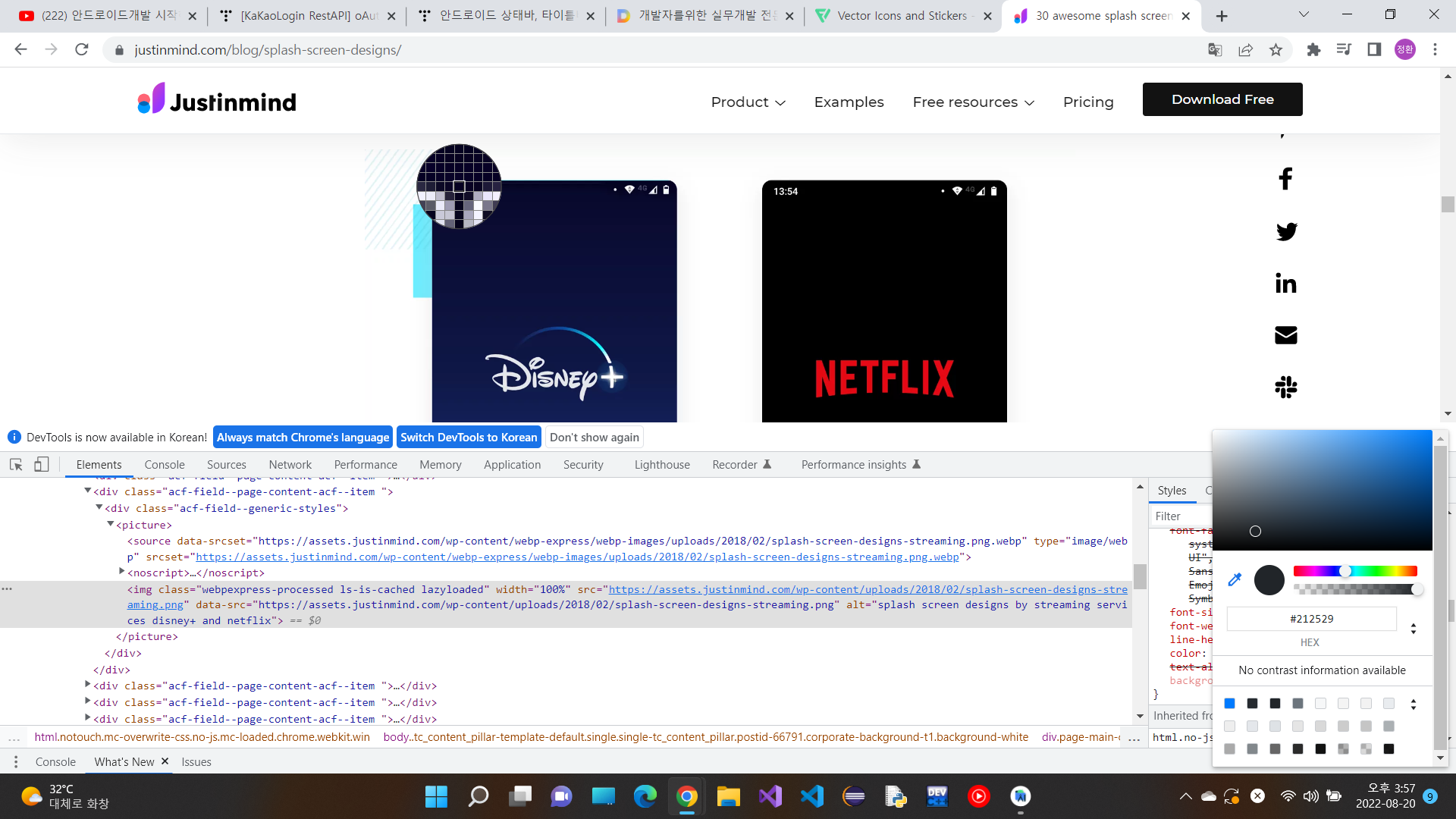
Task: Share the article on Facebook
Action: click(x=1285, y=179)
